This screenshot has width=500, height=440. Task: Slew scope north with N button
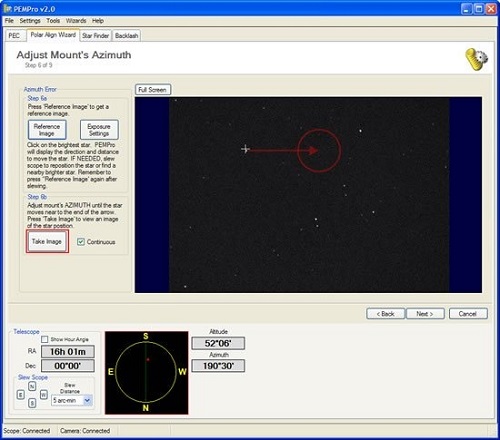click(32, 386)
